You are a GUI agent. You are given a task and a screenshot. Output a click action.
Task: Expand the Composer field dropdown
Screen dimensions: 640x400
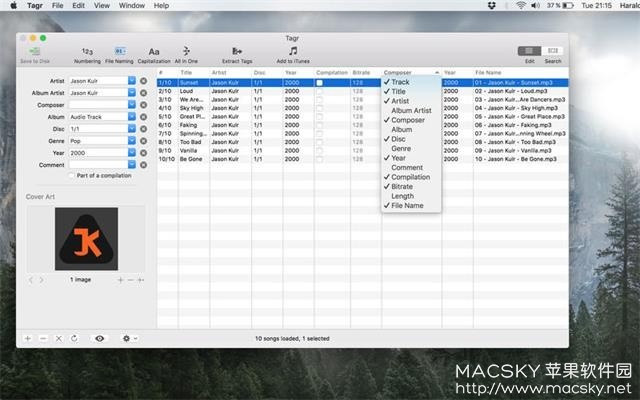[x=132, y=104]
